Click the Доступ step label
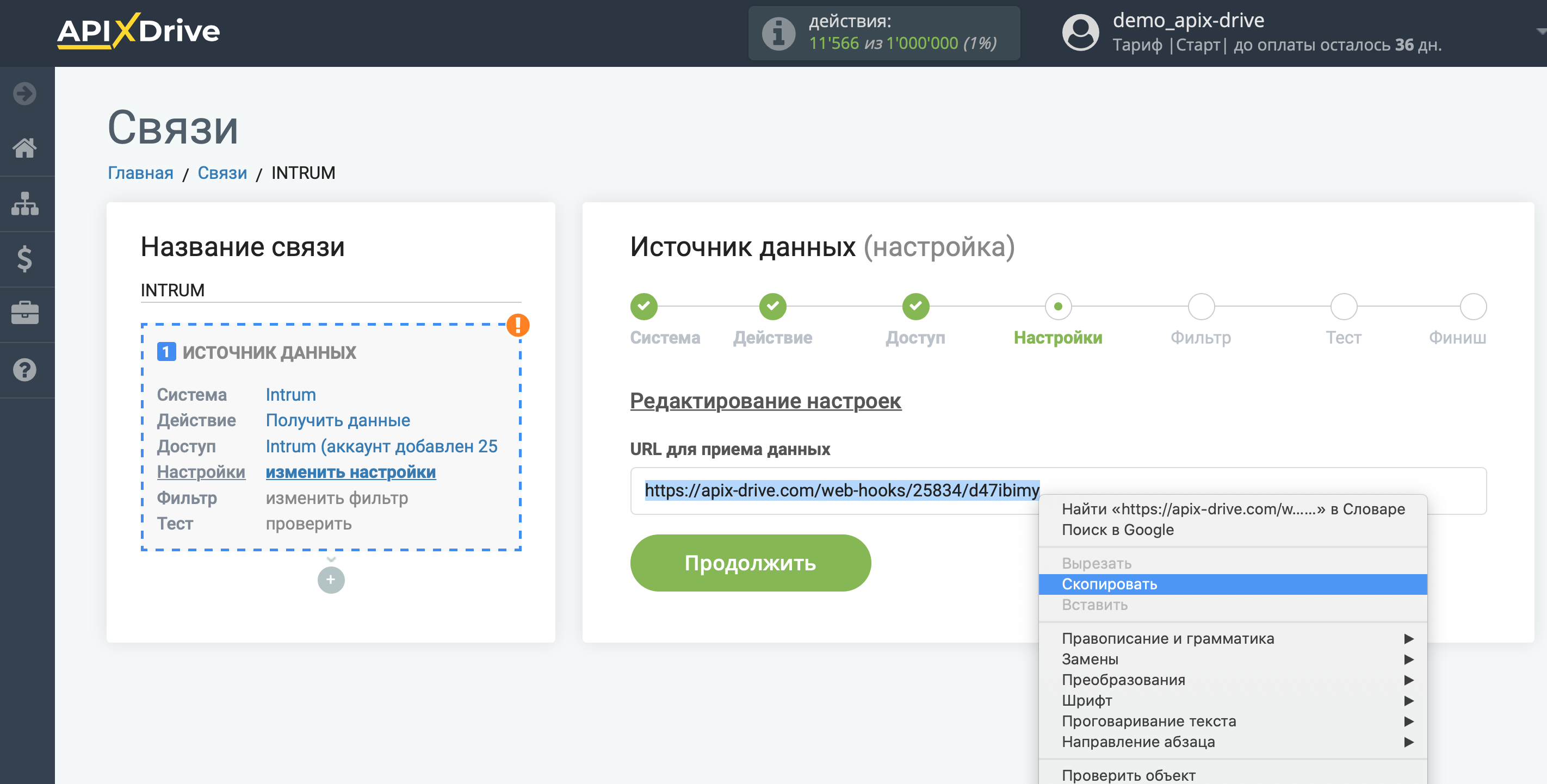Image resolution: width=1547 pixels, height=784 pixels. pos(915,338)
